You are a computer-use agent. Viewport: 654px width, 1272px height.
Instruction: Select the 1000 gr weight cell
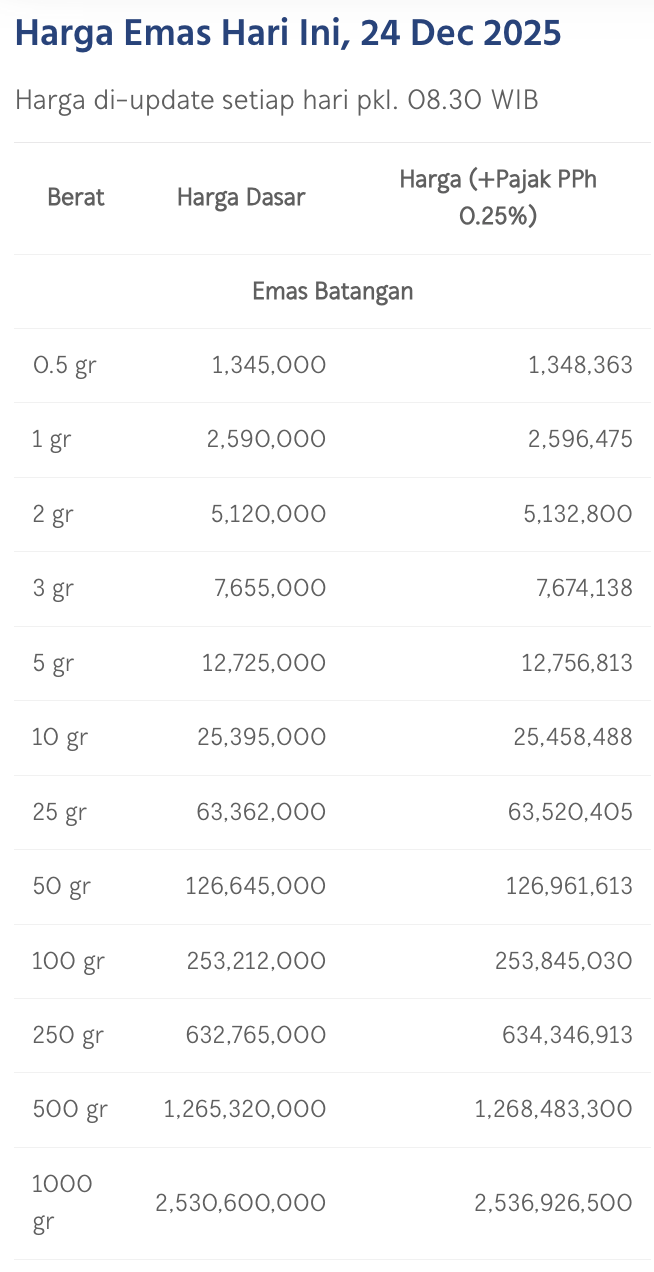click(62, 1202)
